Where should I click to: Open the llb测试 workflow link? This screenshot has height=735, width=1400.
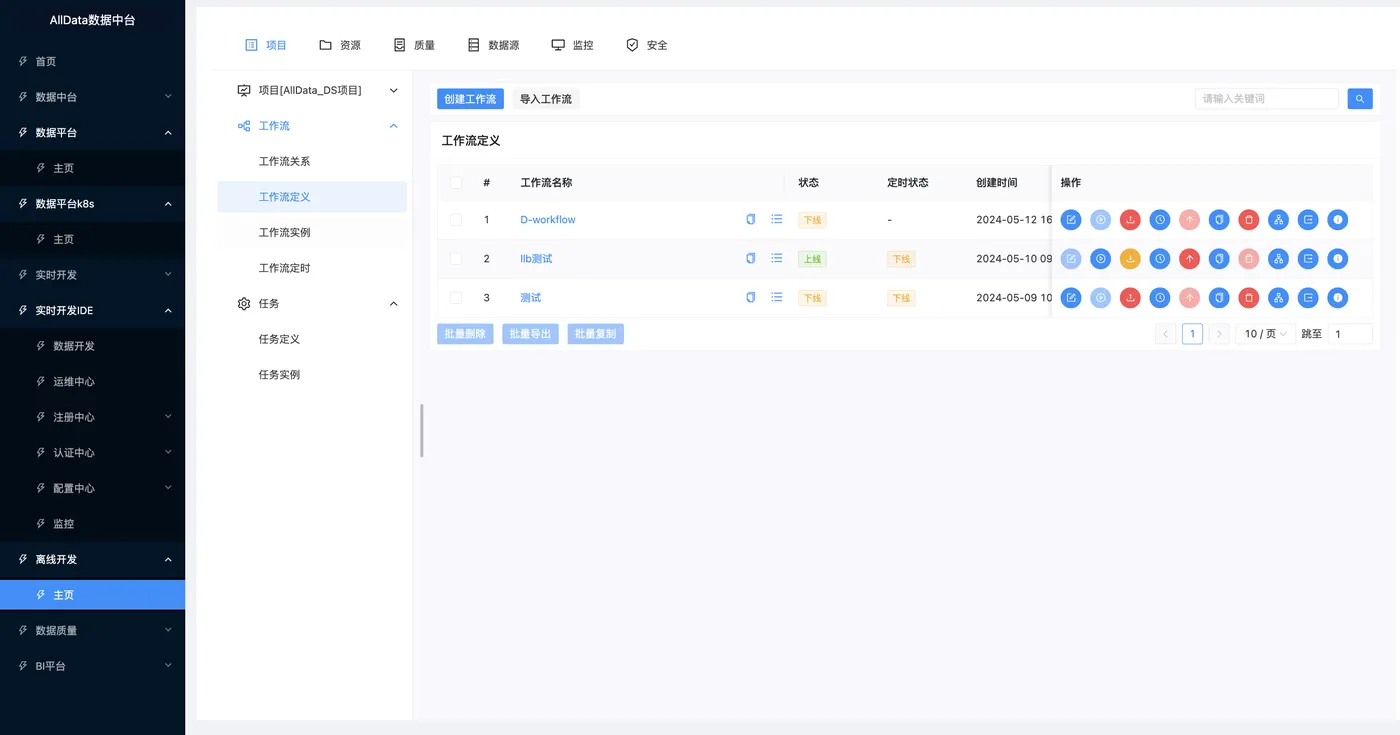click(x=536, y=259)
